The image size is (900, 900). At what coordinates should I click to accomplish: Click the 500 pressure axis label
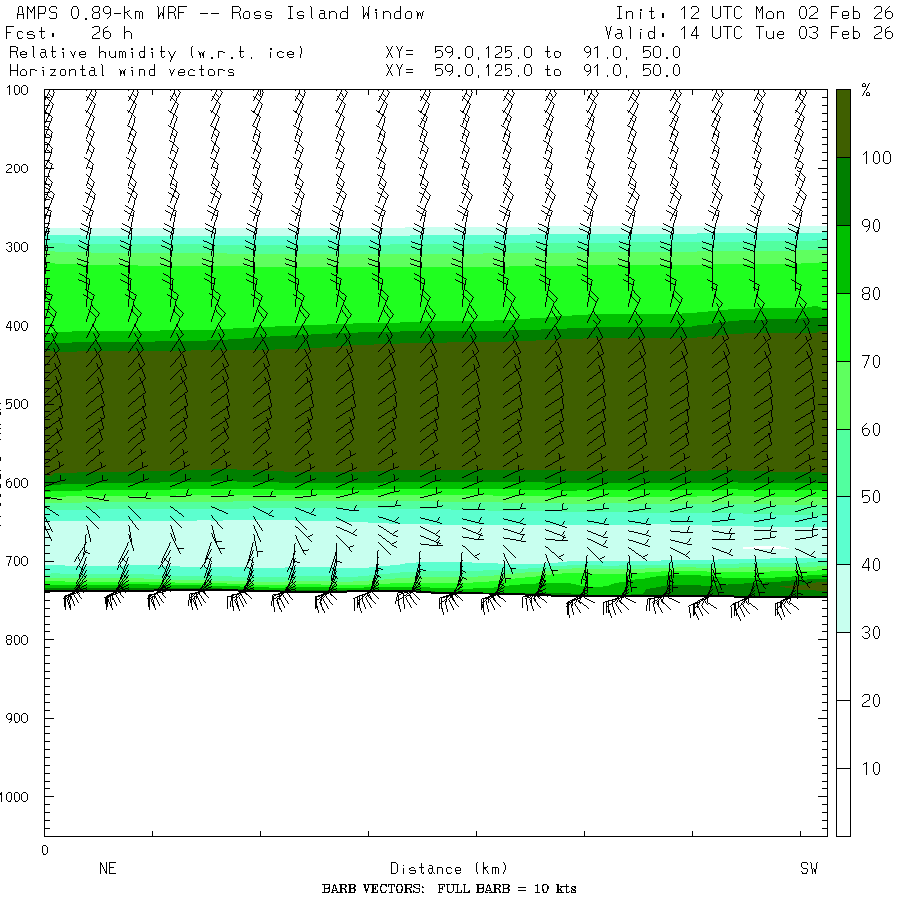point(17,404)
